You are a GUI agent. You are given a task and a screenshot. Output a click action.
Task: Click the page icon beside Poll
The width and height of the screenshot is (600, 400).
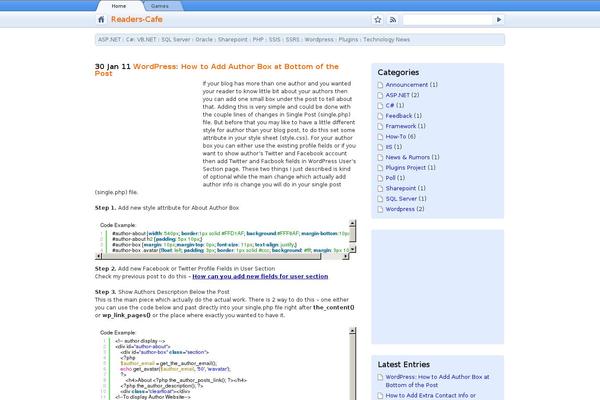point(380,178)
